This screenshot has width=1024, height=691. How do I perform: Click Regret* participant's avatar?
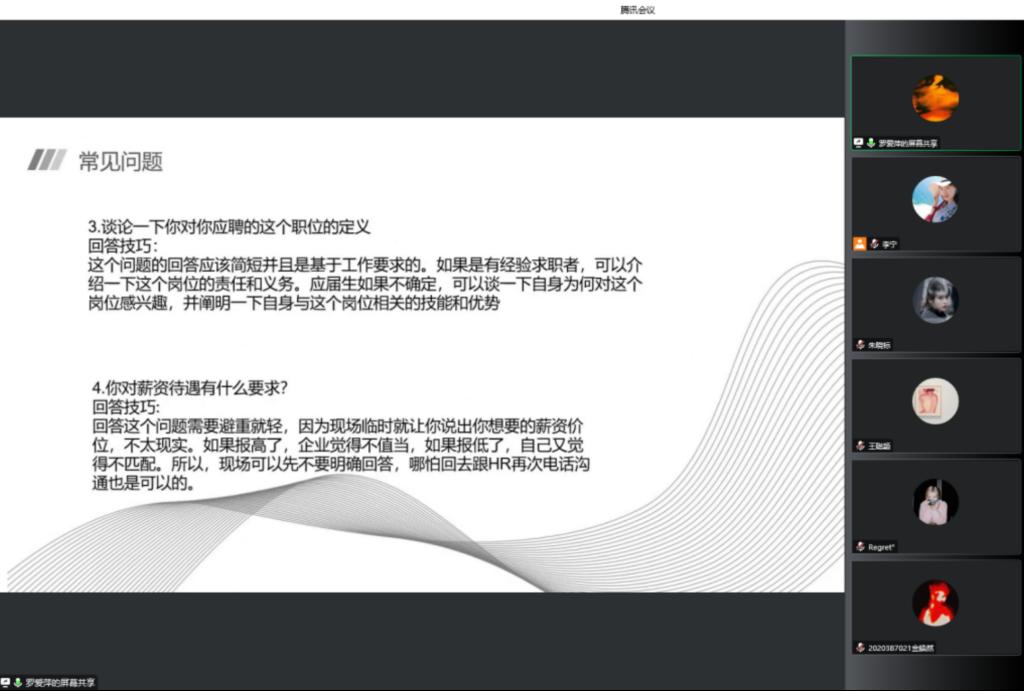click(935, 502)
